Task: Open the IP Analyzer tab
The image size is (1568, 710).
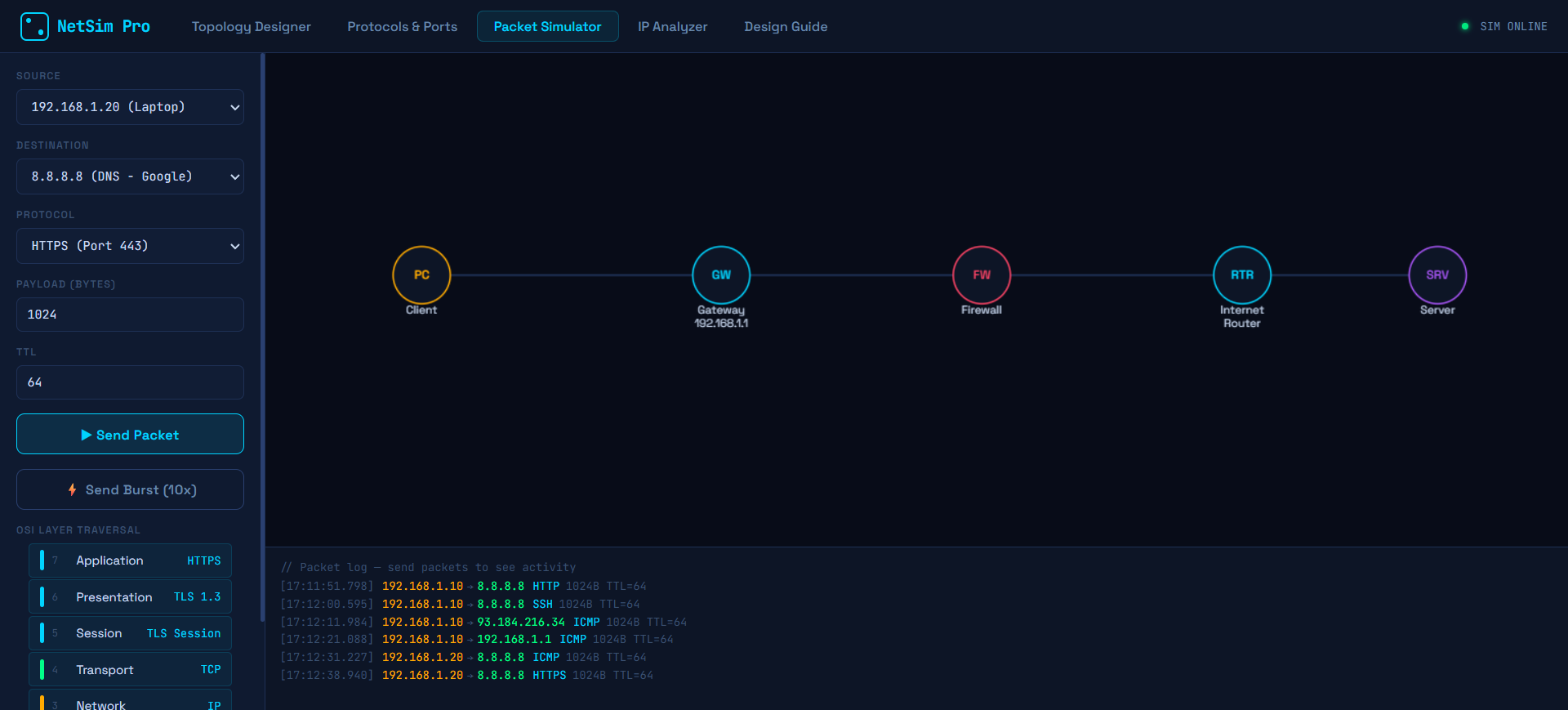Action: coord(672,26)
